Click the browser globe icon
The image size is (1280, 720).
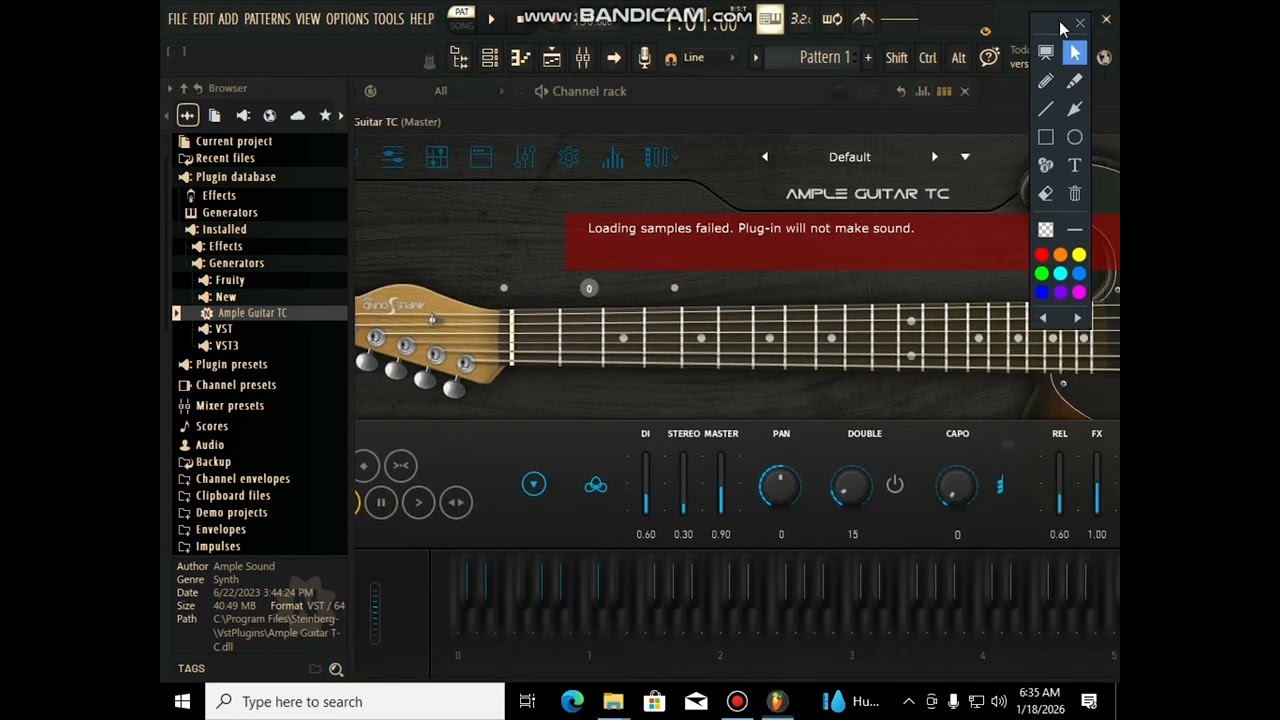coord(269,116)
